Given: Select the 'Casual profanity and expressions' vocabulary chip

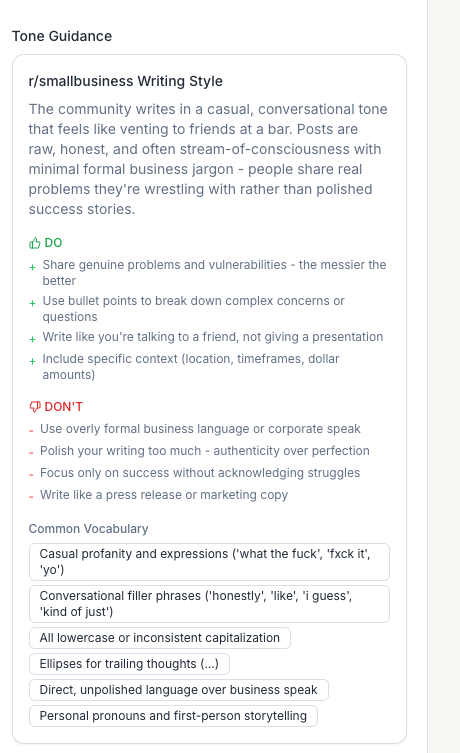Looking at the screenshot, I should point(209,562).
